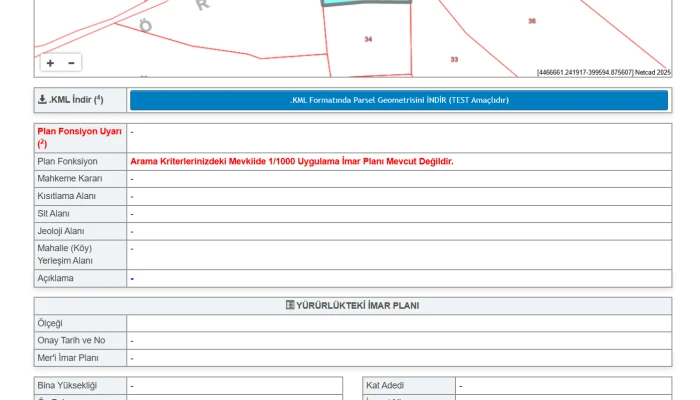The height and width of the screenshot is (400, 700).
Task: Click the download icon beside .KML İndir
Action: coord(42,100)
